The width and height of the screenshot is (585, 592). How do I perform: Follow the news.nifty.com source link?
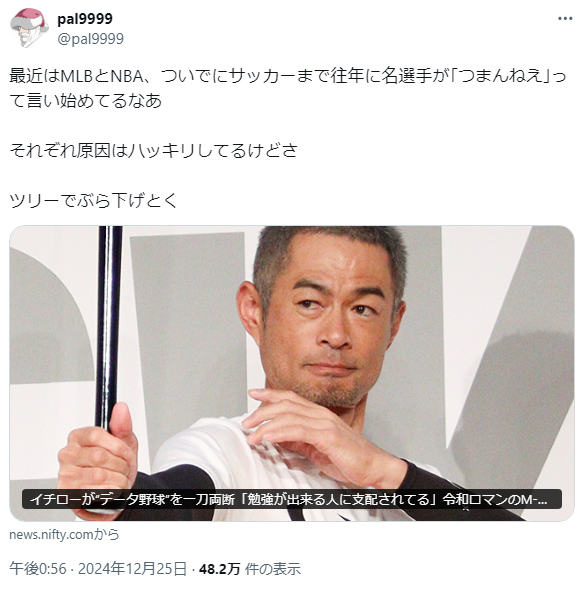[64, 534]
